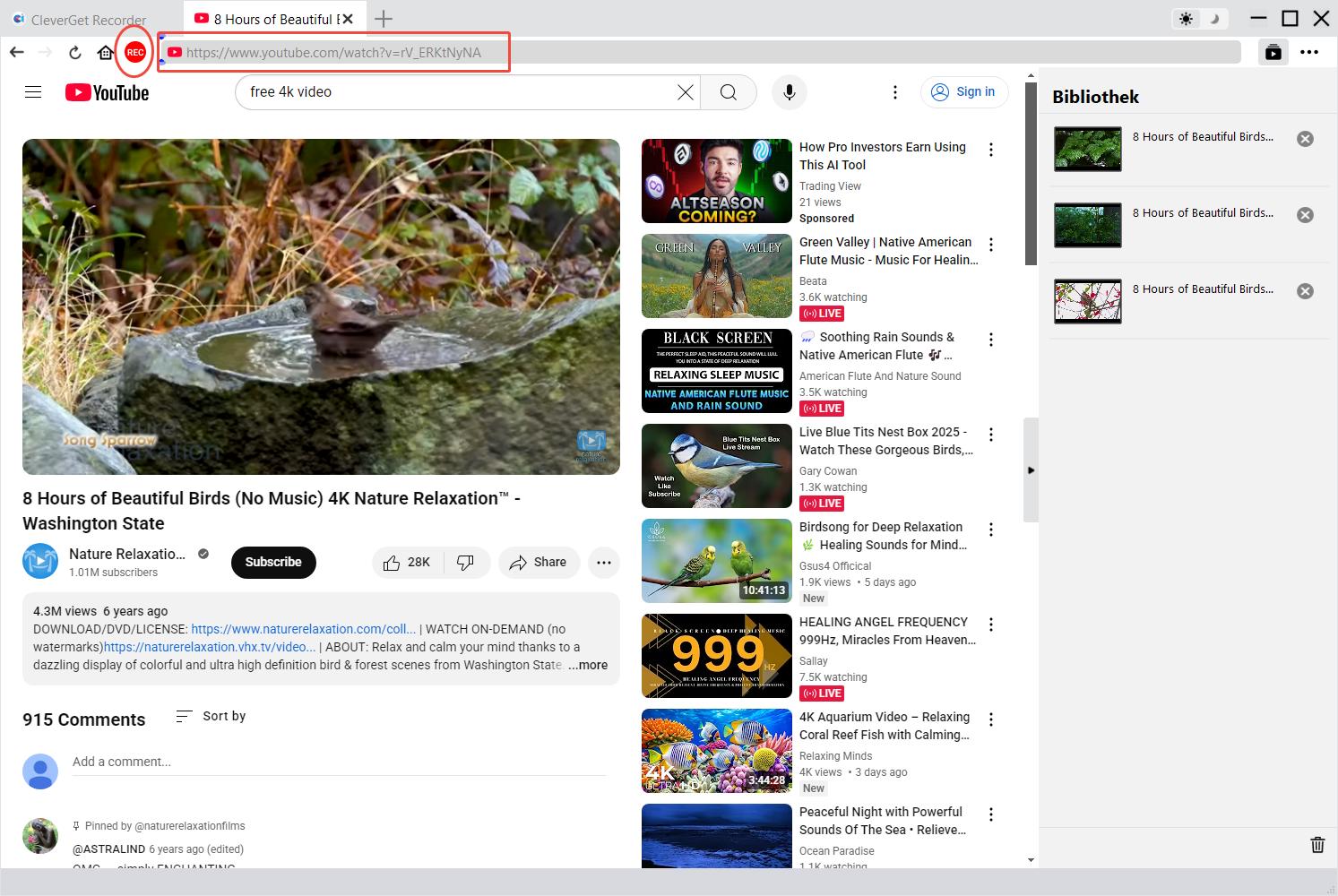Click the Share button
Screen dimensions: 1338x896
(539, 562)
